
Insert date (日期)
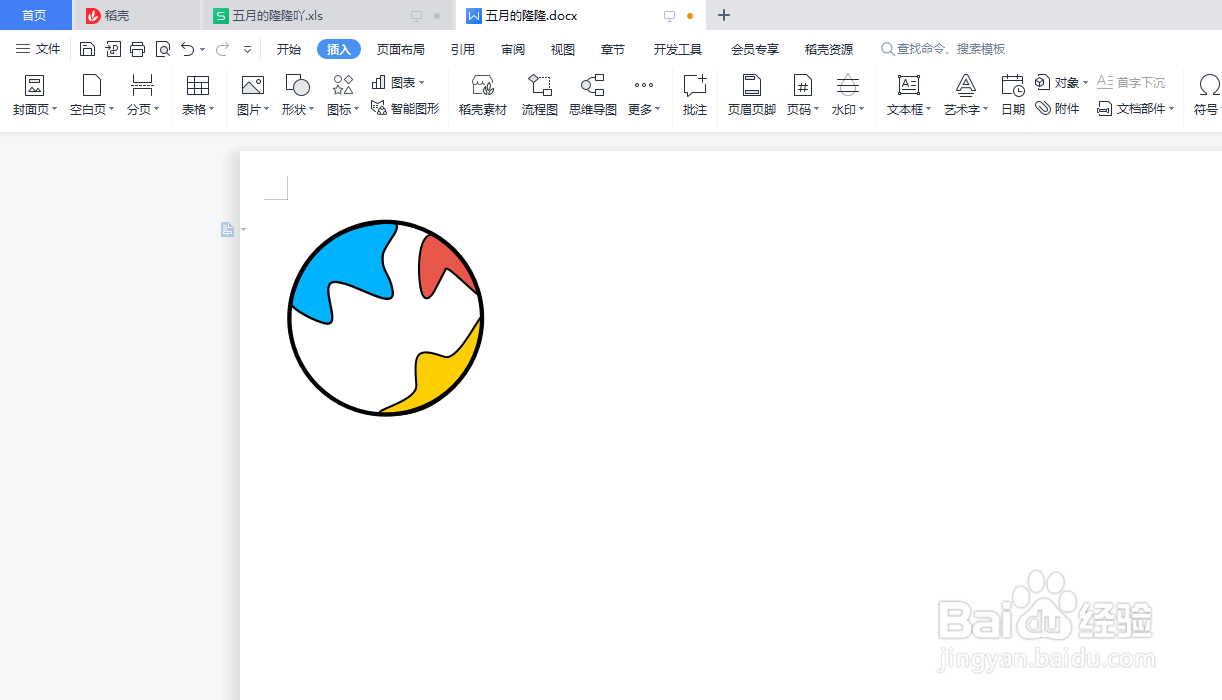pyautogui.click(x=1013, y=96)
